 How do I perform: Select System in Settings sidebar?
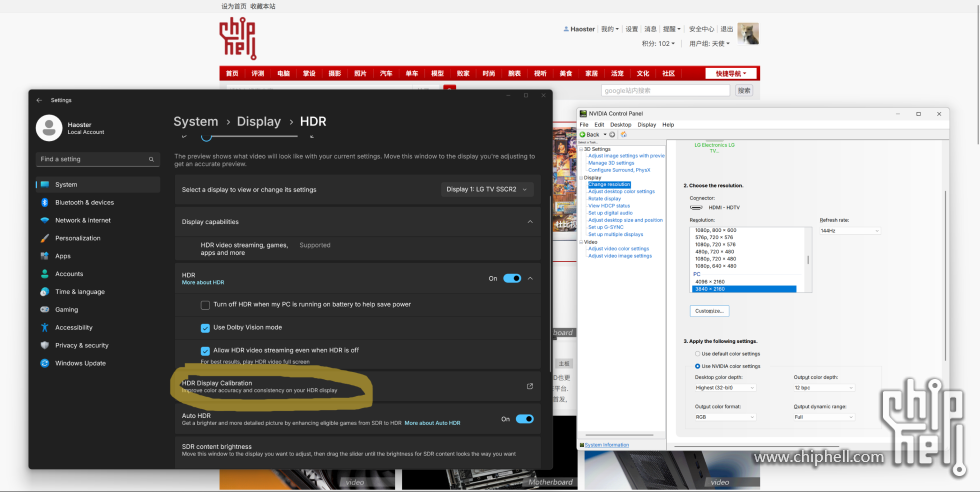coord(98,184)
